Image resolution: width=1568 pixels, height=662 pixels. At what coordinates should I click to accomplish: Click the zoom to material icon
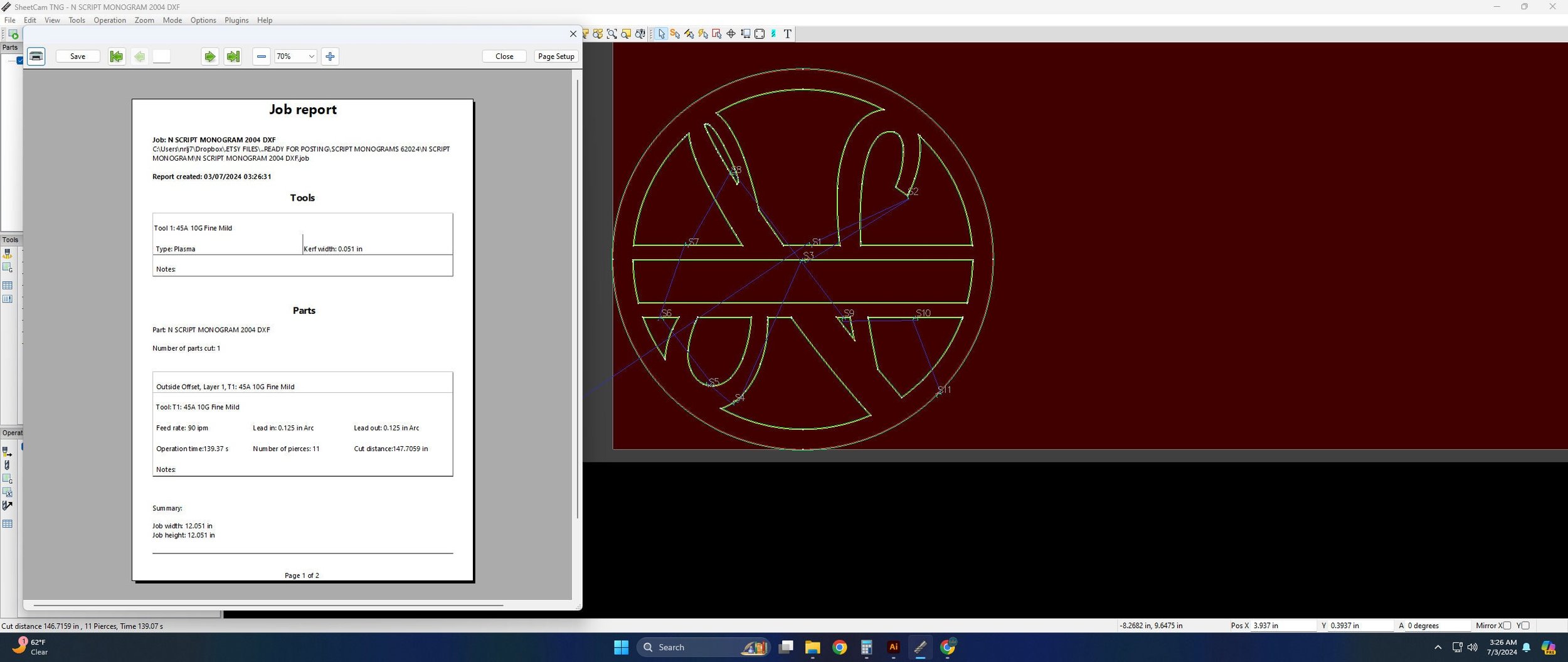pyautogui.click(x=626, y=34)
